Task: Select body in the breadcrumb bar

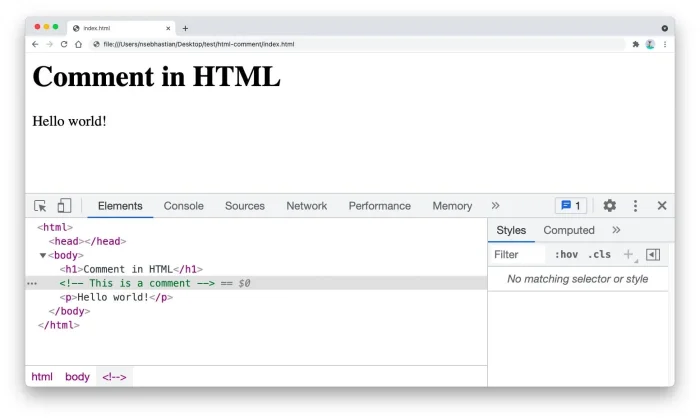Action: pyautogui.click(x=77, y=377)
